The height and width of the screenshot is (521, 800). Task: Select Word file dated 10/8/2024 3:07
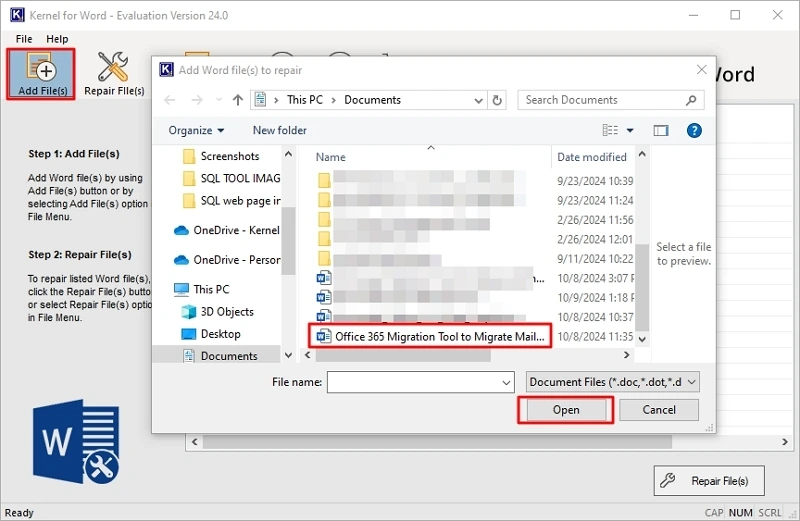[x=474, y=278]
